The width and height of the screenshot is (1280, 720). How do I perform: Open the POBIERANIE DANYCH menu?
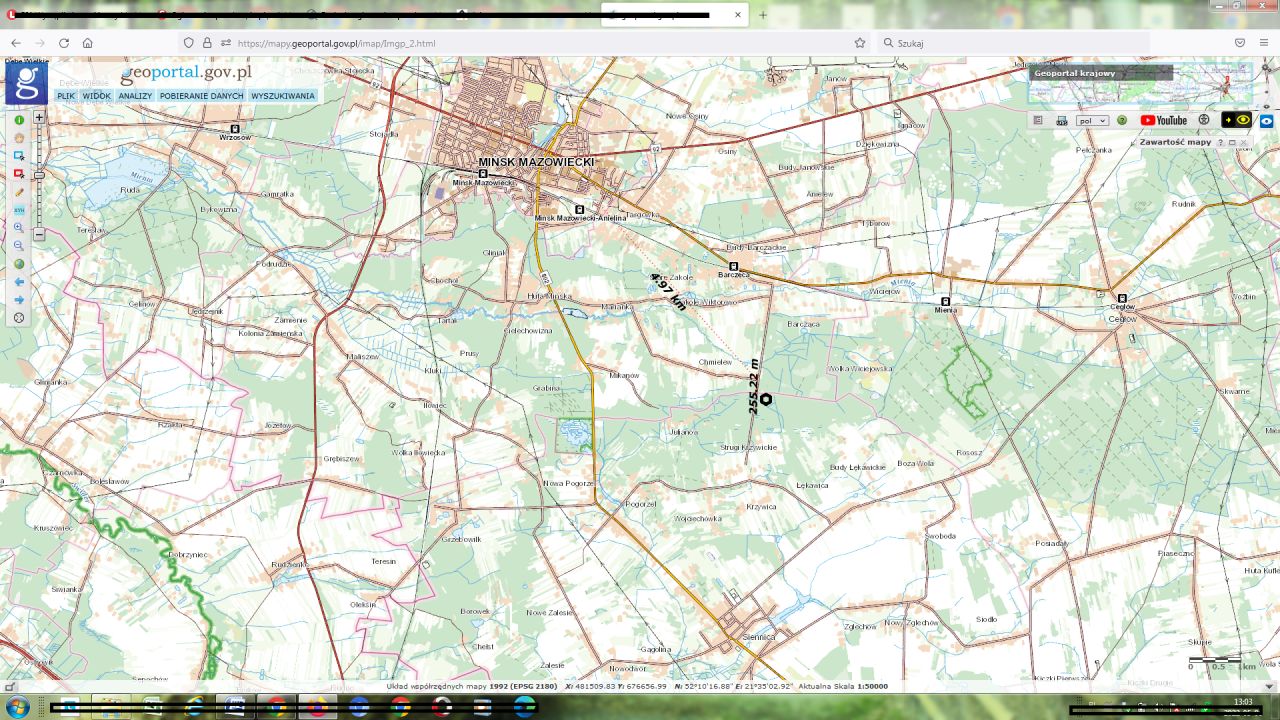tap(201, 96)
